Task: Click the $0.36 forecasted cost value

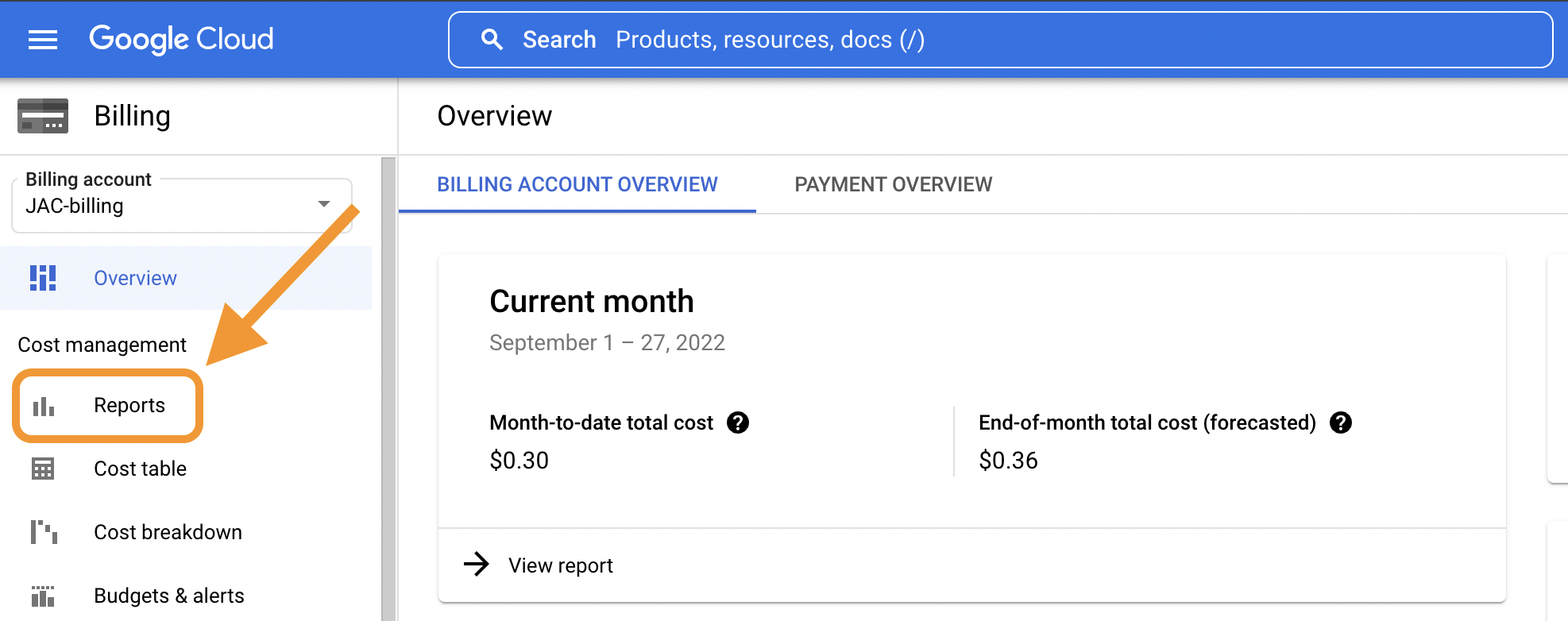Action: [x=1009, y=461]
